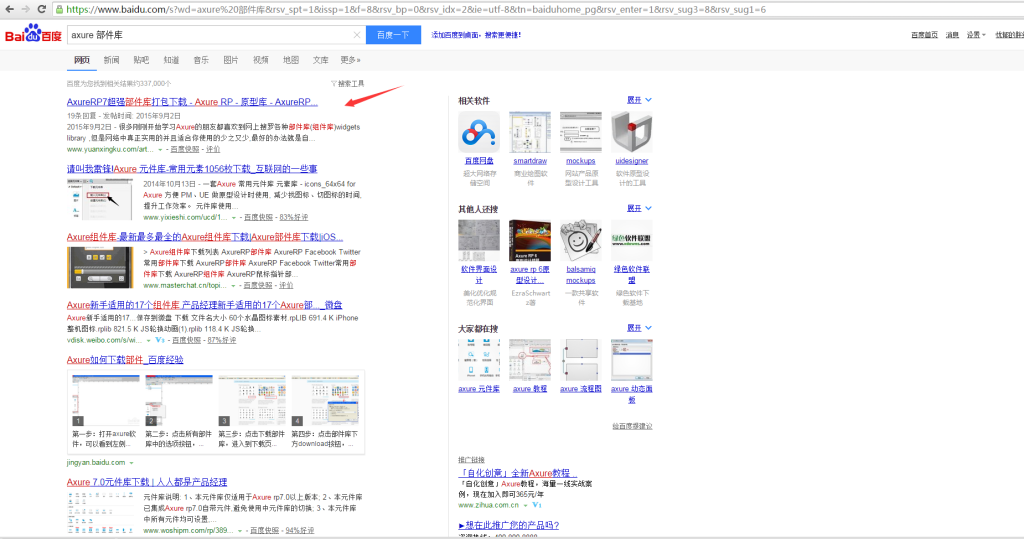The height and width of the screenshot is (539, 1024).
Task: Click the '想在此推广您的产品吗?' link
Action: tap(509, 525)
